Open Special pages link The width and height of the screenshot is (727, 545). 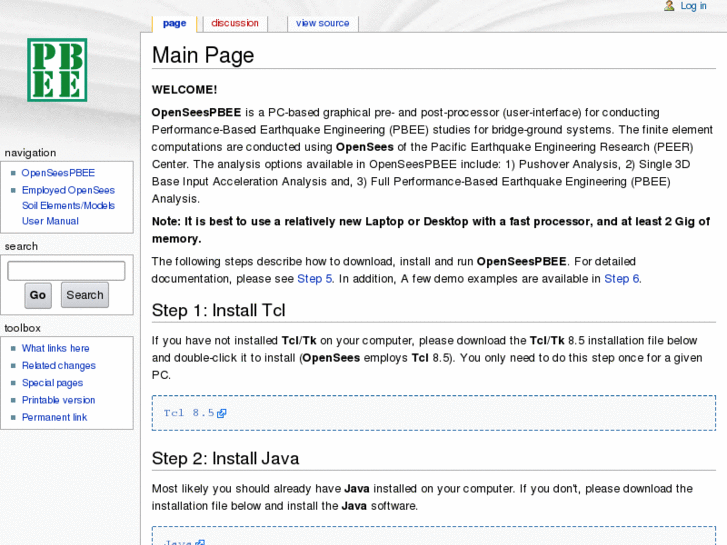coord(52,383)
